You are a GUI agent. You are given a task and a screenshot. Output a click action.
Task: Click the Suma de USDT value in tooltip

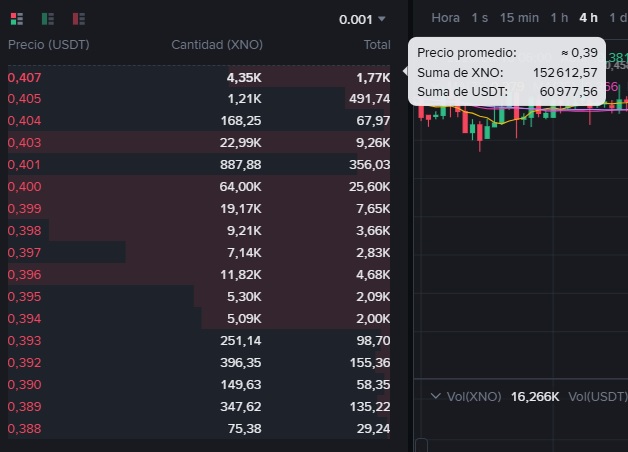coord(569,92)
